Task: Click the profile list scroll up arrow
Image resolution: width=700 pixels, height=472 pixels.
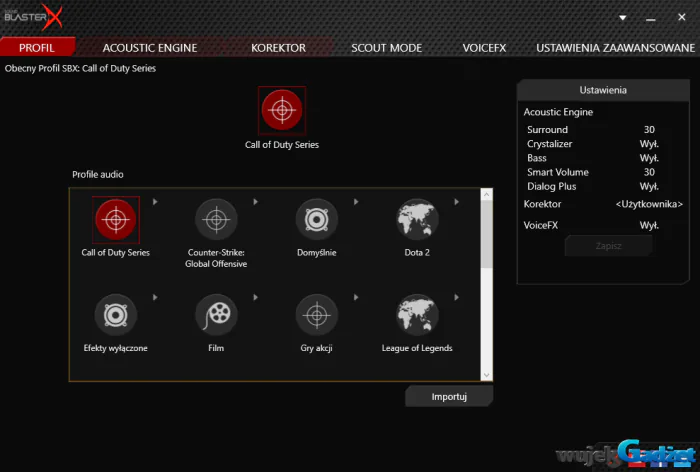Action: point(487,194)
